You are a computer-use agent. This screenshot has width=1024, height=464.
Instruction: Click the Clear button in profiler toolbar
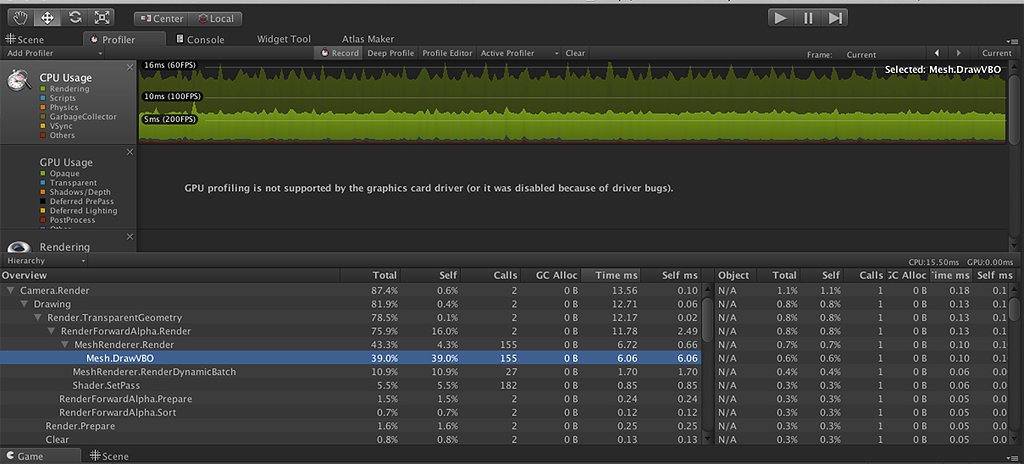pos(575,53)
